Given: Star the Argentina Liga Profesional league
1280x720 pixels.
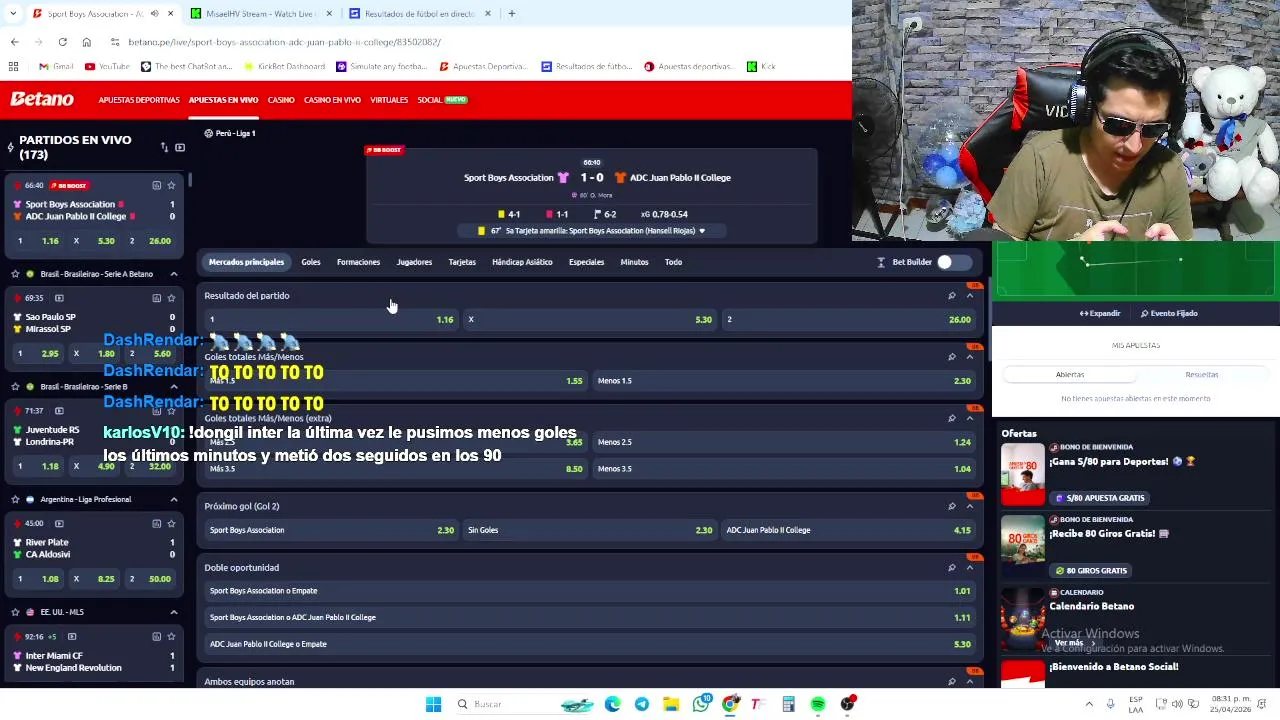Looking at the screenshot, I should [15, 499].
